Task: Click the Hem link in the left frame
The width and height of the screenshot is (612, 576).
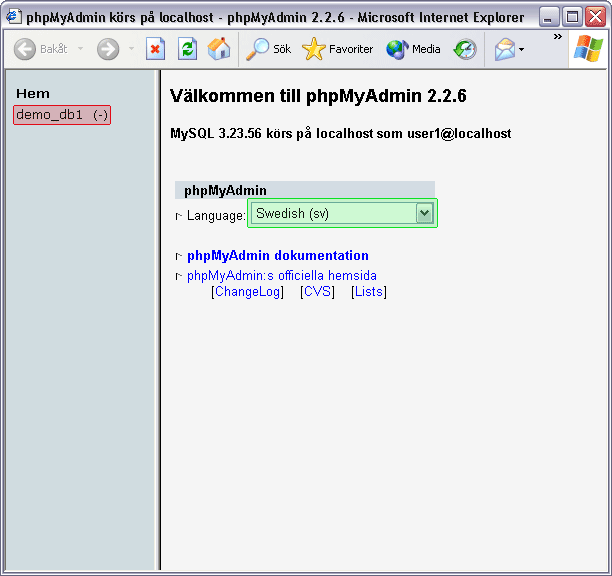Action: click(33, 94)
